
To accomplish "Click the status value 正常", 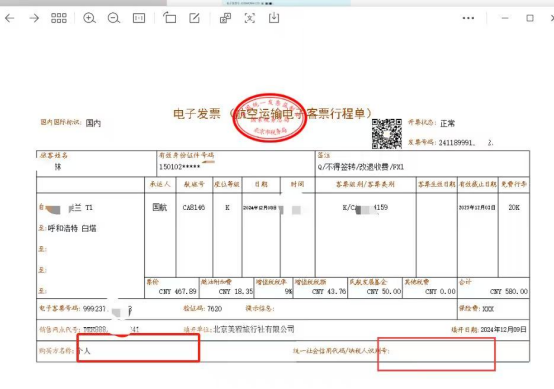I will [x=448, y=123].
